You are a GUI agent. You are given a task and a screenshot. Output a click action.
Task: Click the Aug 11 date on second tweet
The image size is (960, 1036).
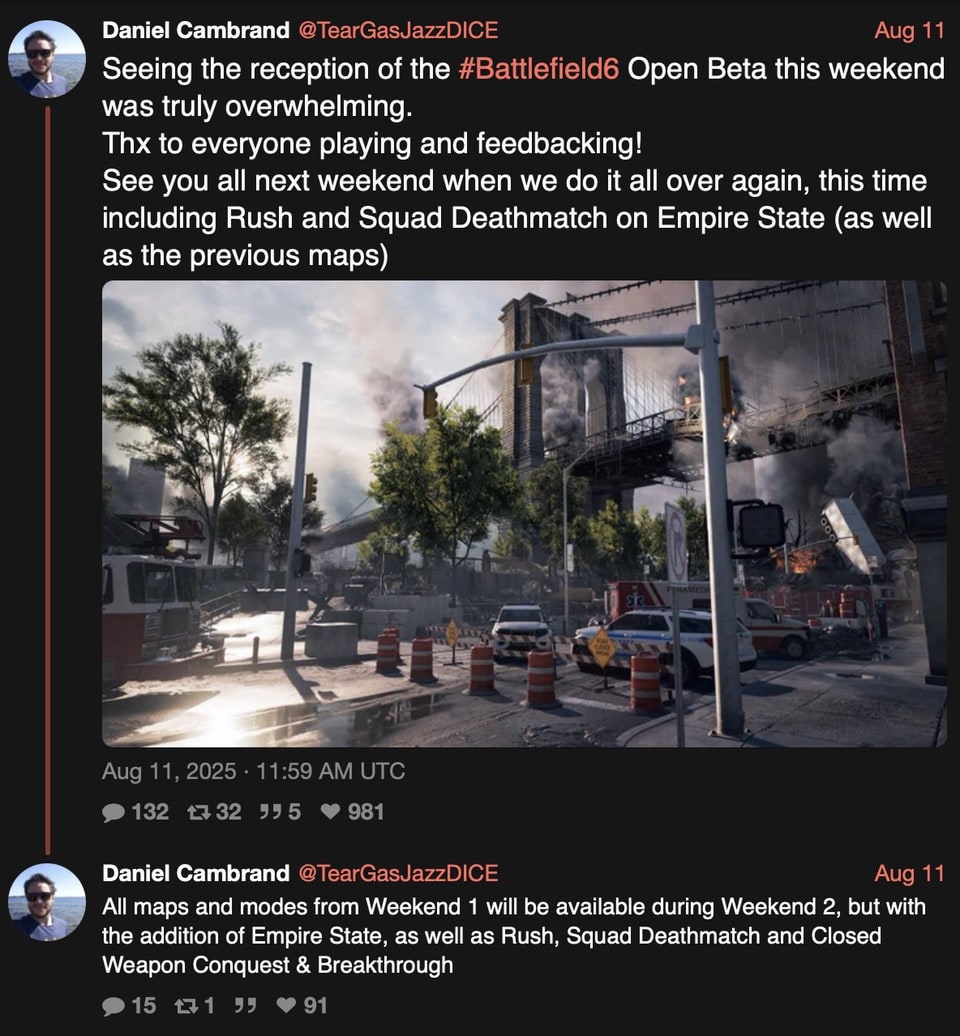point(909,873)
